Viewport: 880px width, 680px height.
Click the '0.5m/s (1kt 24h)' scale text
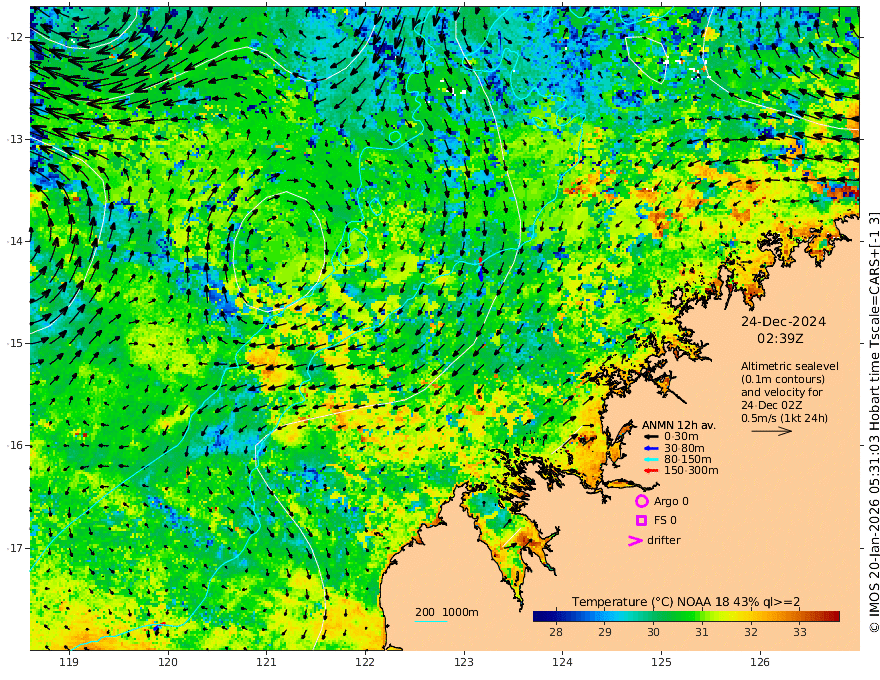click(x=784, y=418)
